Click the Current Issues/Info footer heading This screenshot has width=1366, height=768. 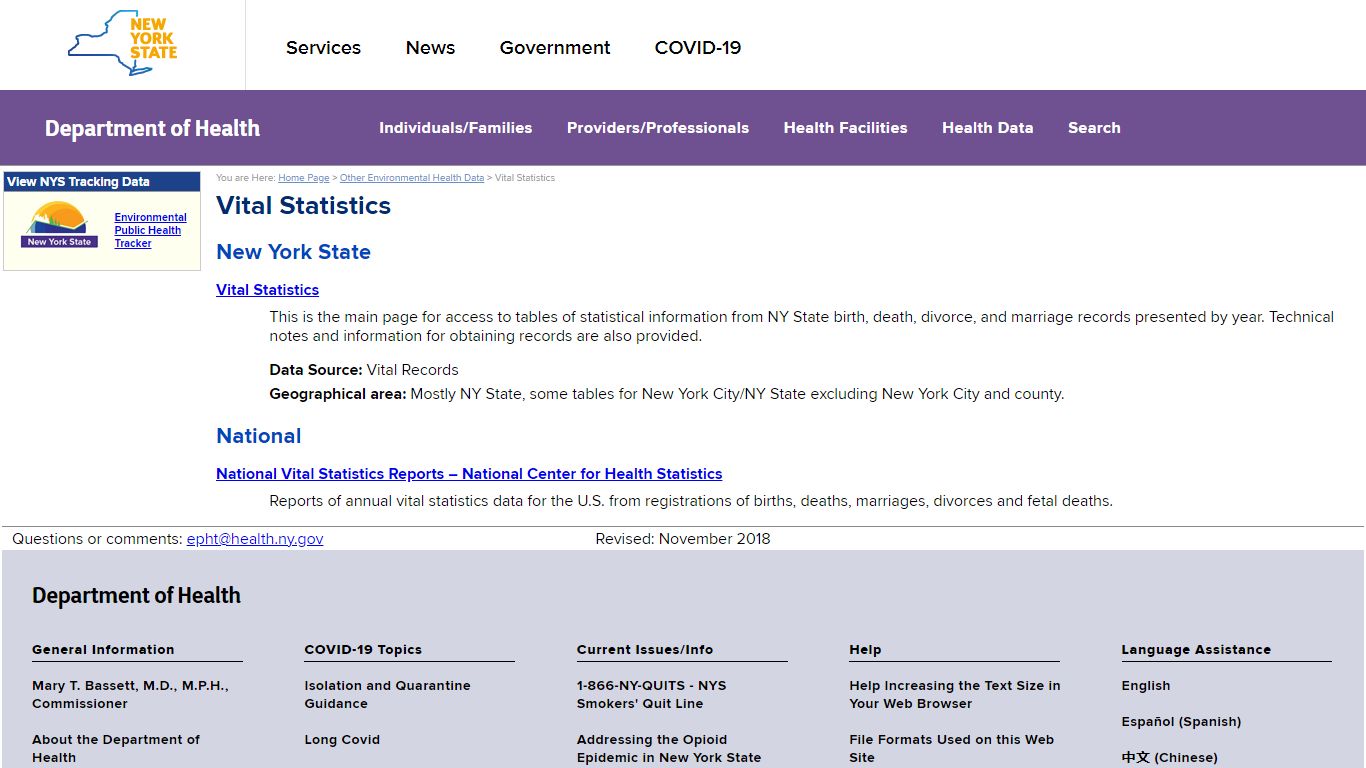[x=645, y=650]
